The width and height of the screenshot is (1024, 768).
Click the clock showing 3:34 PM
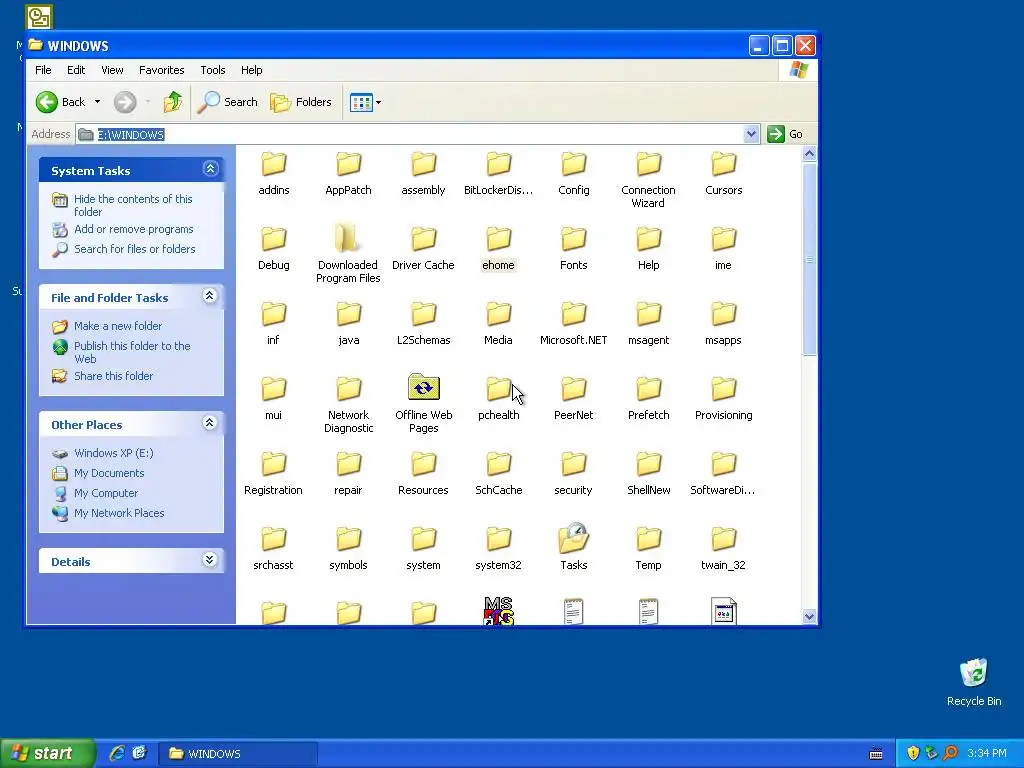coord(987,754)
